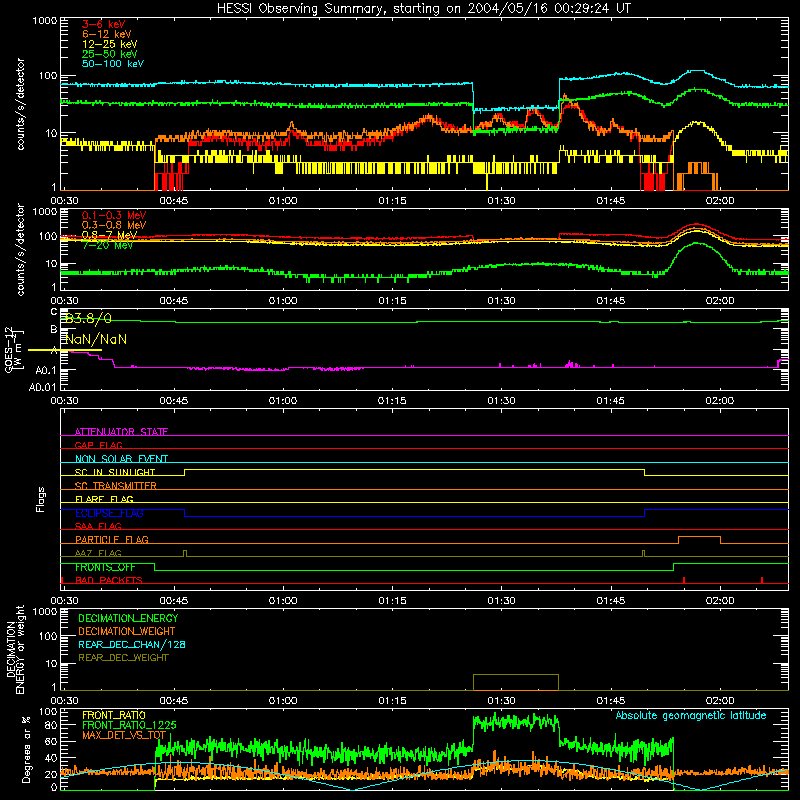Click the FRONT_RATIO_1225 legend label
Screen dimensions: 800x800
click(x=129, y=725)
